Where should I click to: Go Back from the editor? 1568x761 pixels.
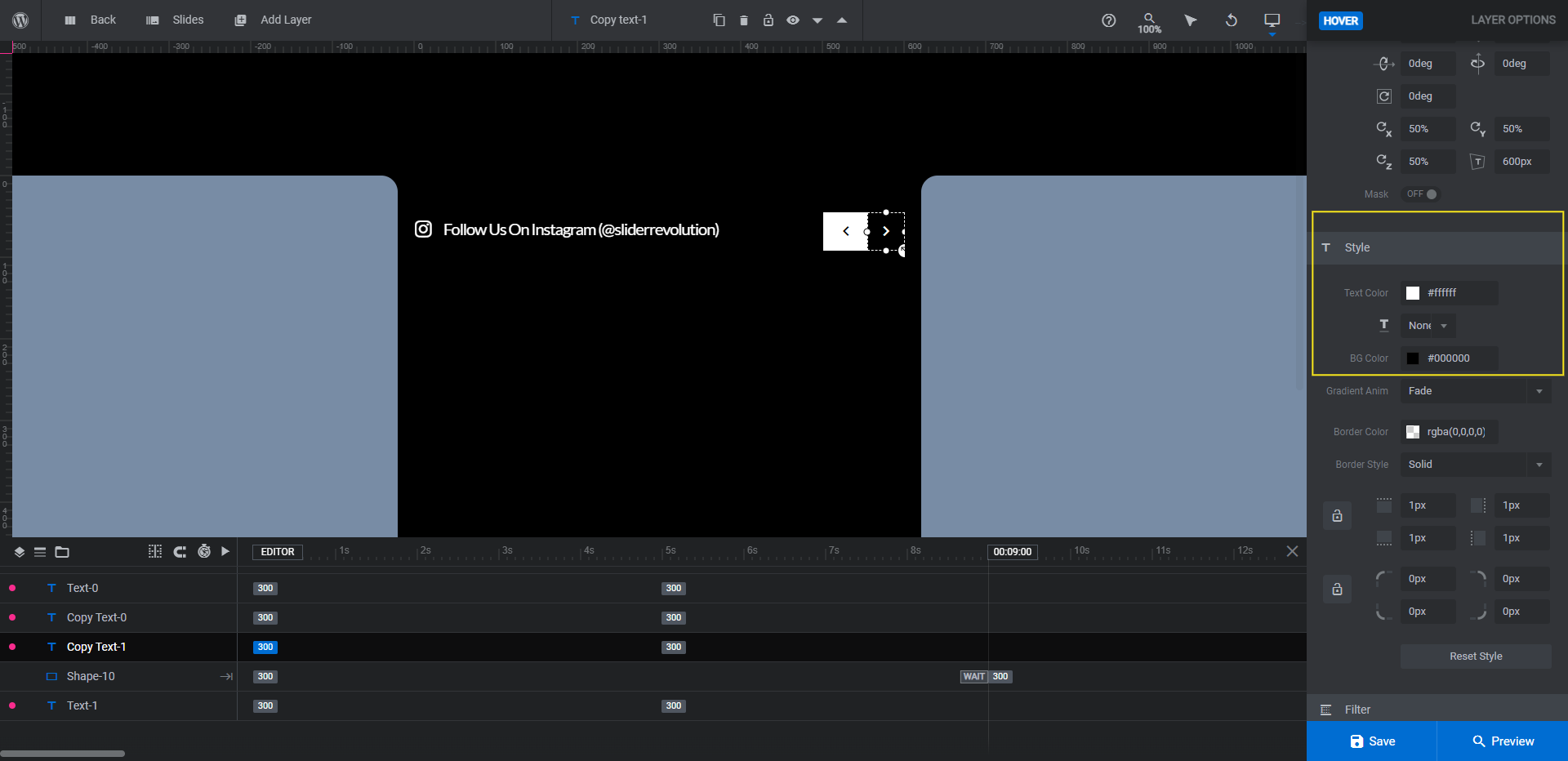90,20
